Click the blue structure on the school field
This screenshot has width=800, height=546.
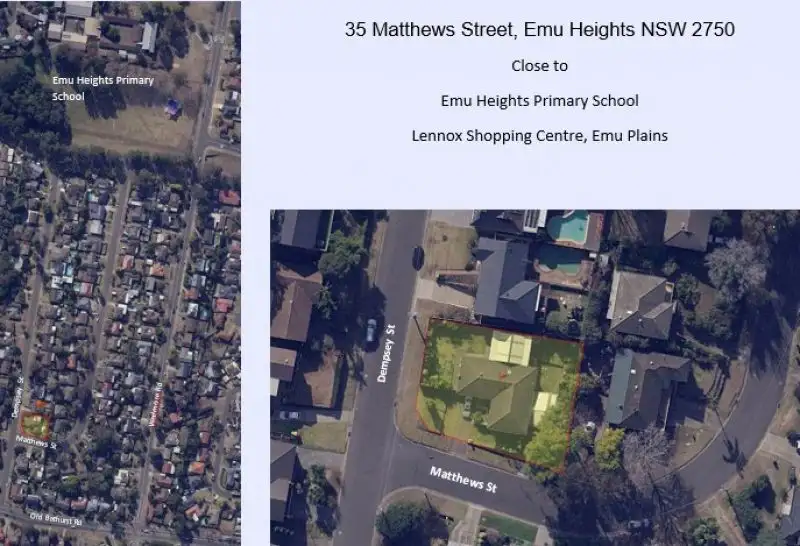coord(173,107)
